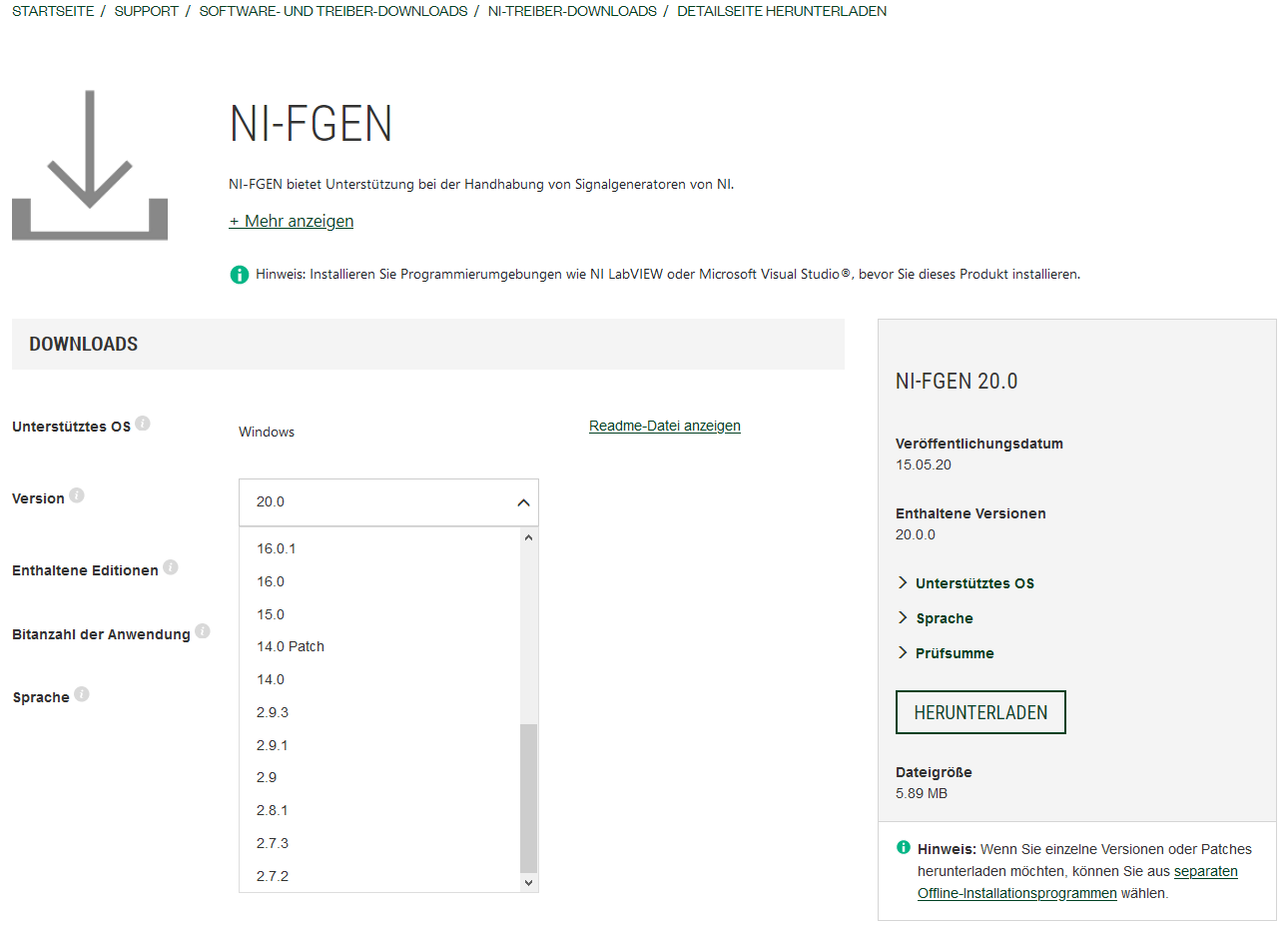This screenshot has height=931, width=1288.
Task: Open the Readme-Datei anzeigen link
Action: (665, 426)
